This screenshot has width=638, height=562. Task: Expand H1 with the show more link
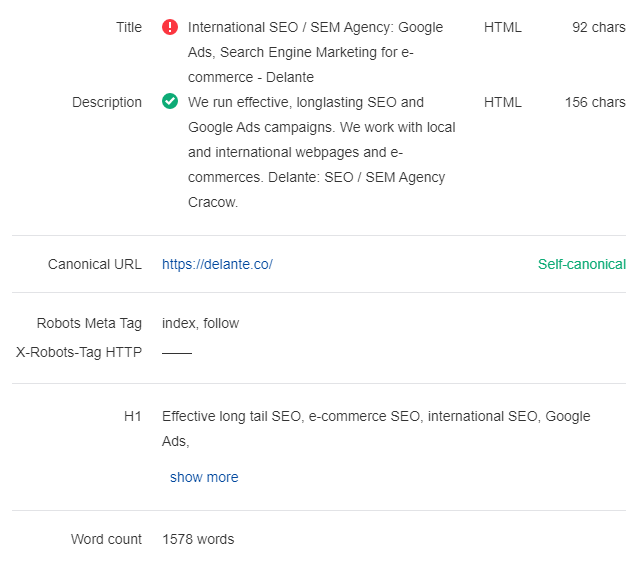pos(204,477)
